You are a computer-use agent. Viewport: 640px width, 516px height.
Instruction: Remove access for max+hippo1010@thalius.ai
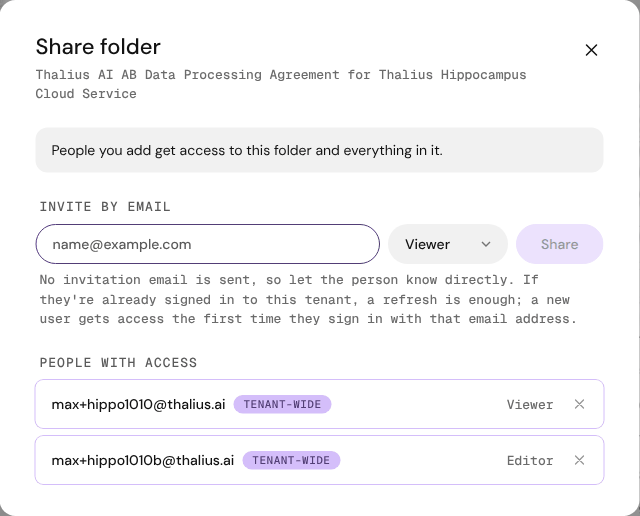tap(579, 404)
